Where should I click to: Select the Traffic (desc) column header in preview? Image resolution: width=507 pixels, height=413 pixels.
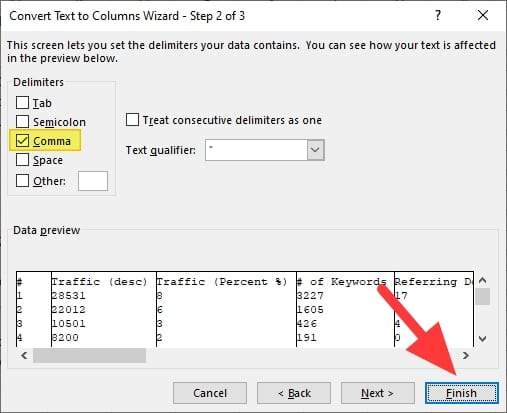[99, 282]
